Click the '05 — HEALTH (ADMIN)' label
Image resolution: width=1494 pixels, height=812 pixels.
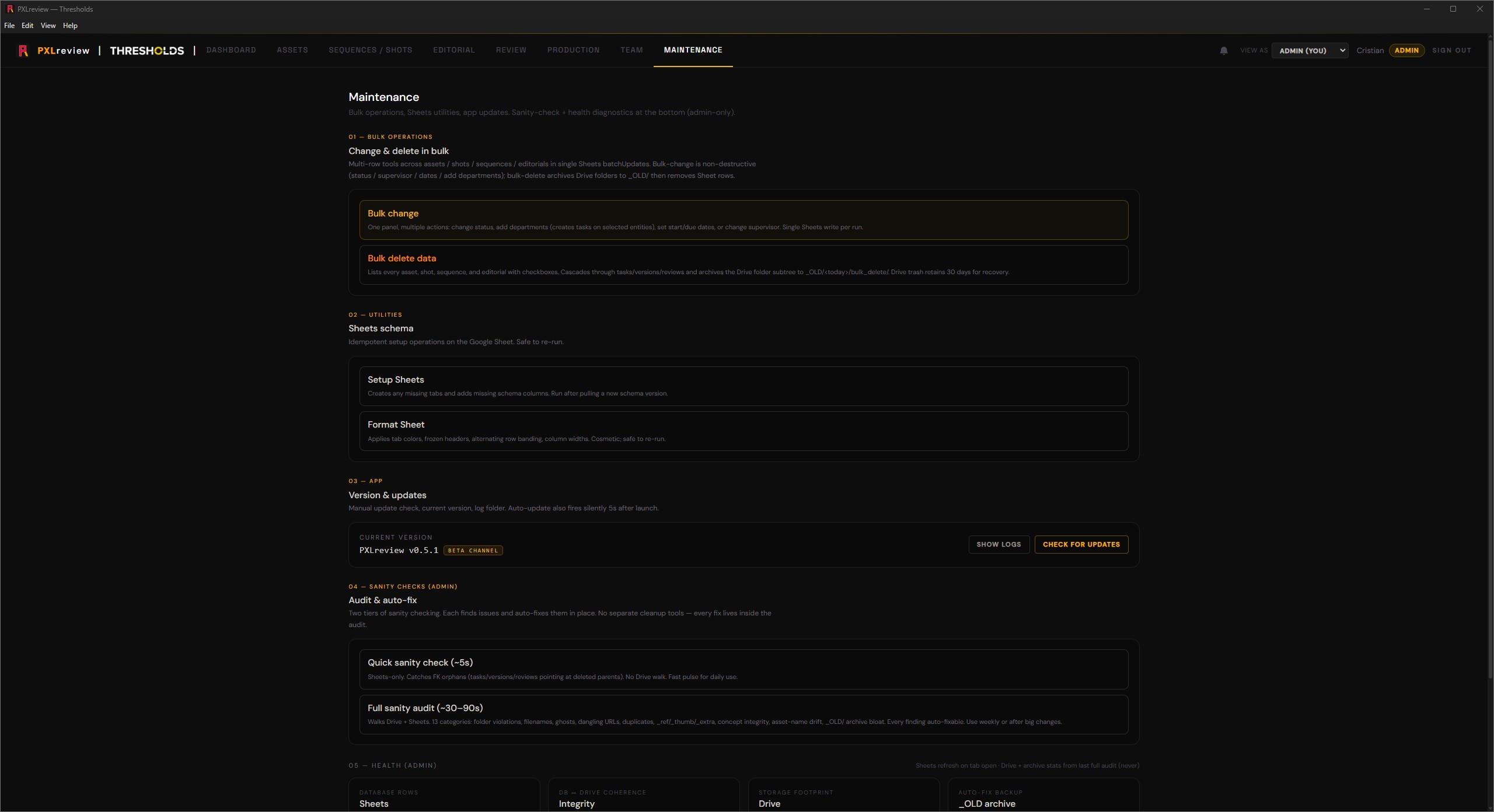coord(392,766)
